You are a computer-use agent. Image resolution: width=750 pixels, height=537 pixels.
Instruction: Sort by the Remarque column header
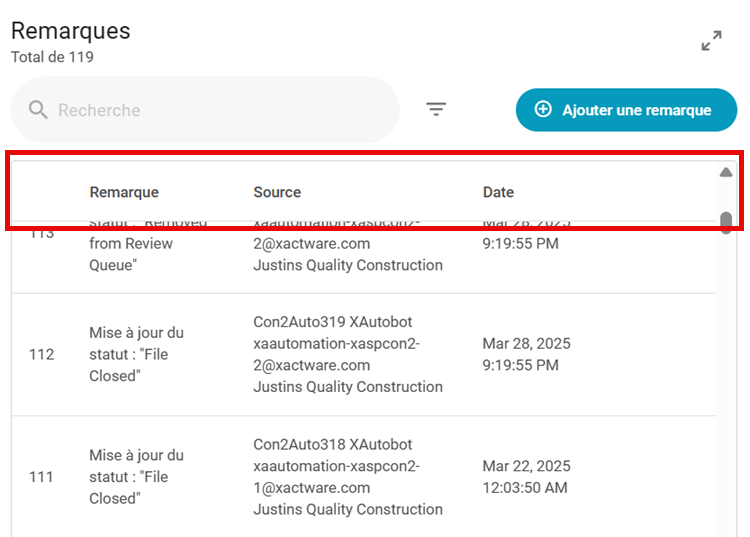[x=124, y=192]
